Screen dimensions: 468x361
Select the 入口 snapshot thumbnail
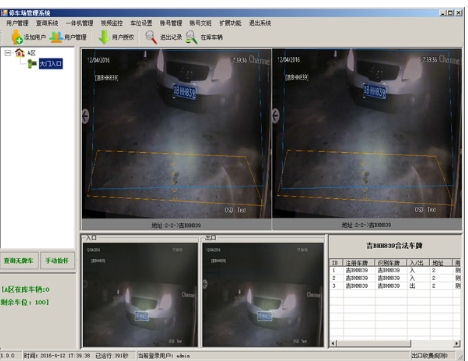[140, 295]
